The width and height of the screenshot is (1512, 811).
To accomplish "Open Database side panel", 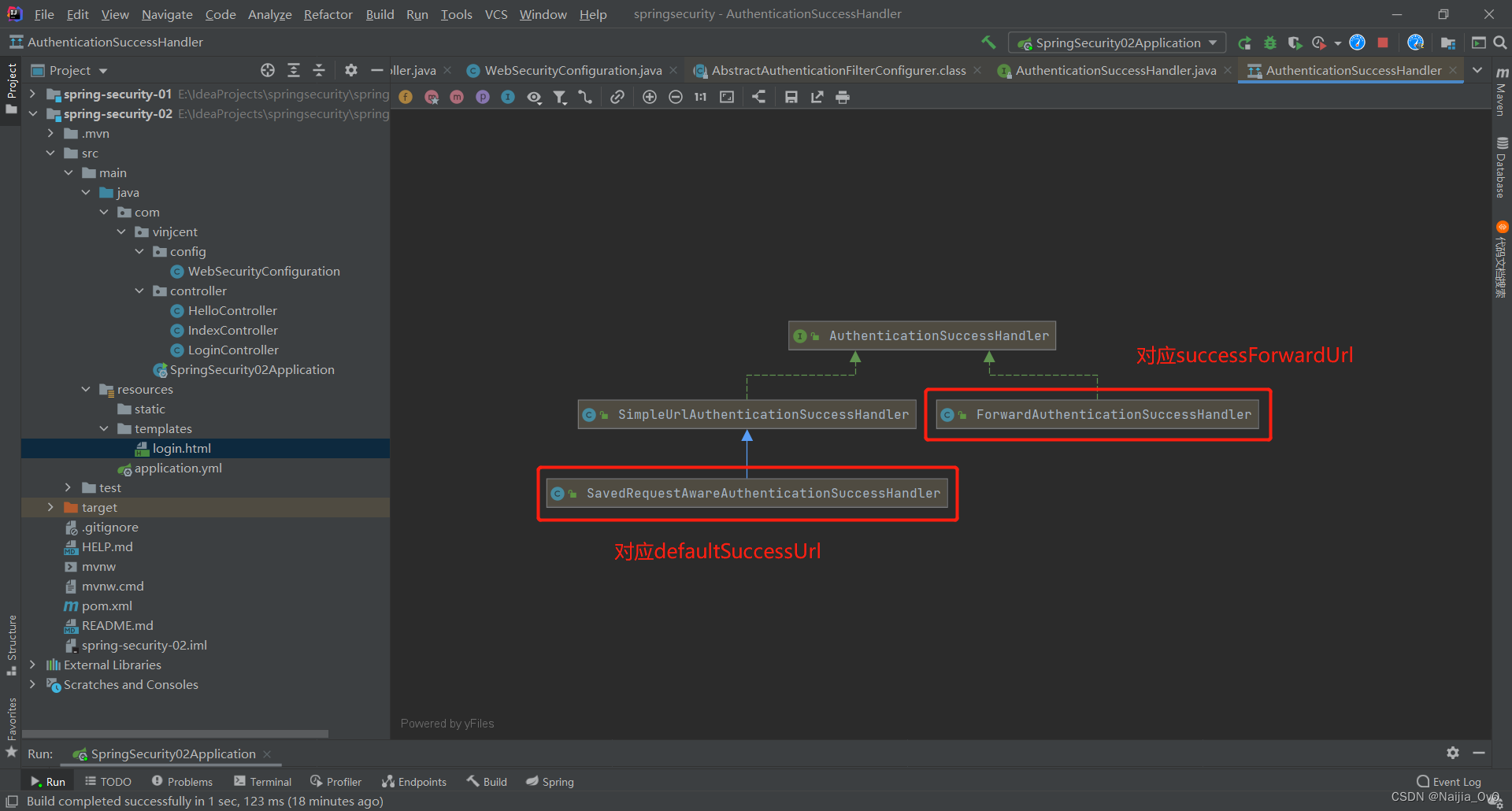I will [1502, 167].
